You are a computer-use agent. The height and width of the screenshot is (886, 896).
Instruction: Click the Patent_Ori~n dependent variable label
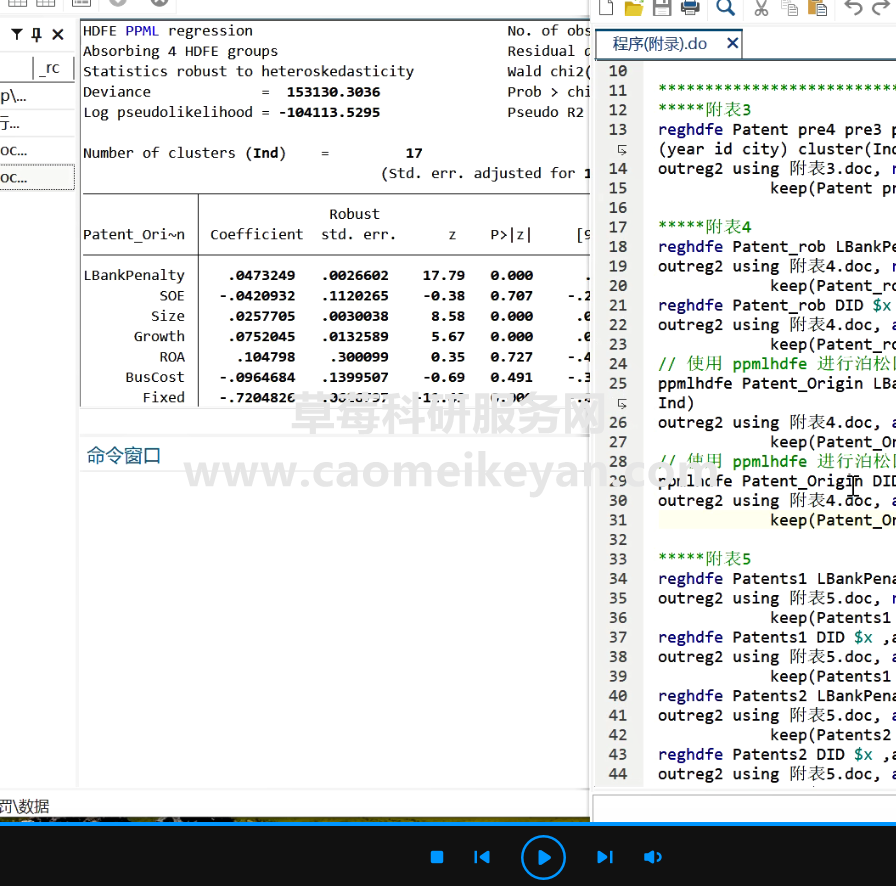134,235
